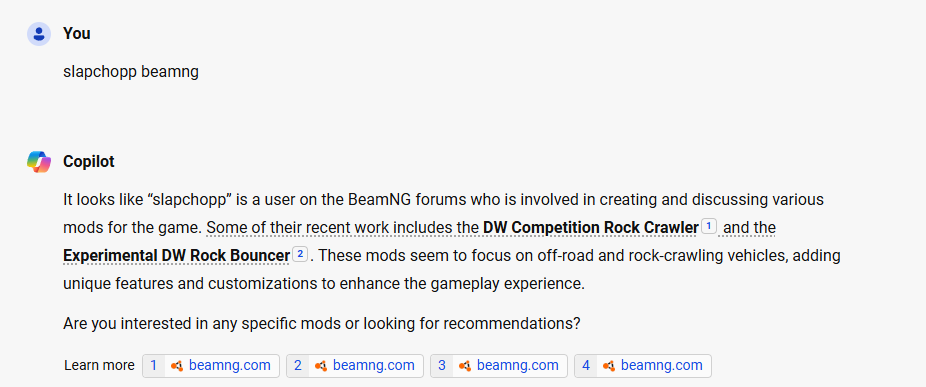Open the first beamng.com Learn more link

[211, 366]
